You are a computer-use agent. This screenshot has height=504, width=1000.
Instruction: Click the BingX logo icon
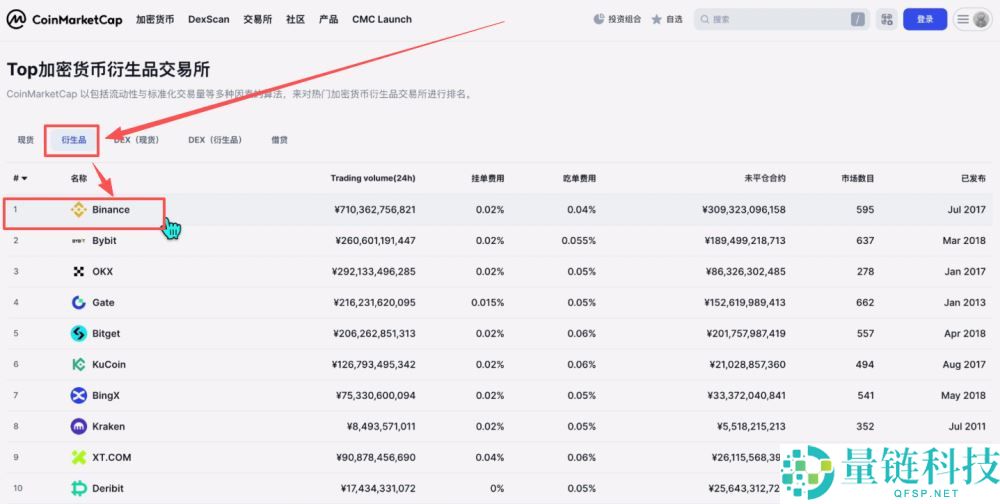(x=78, y=396)
